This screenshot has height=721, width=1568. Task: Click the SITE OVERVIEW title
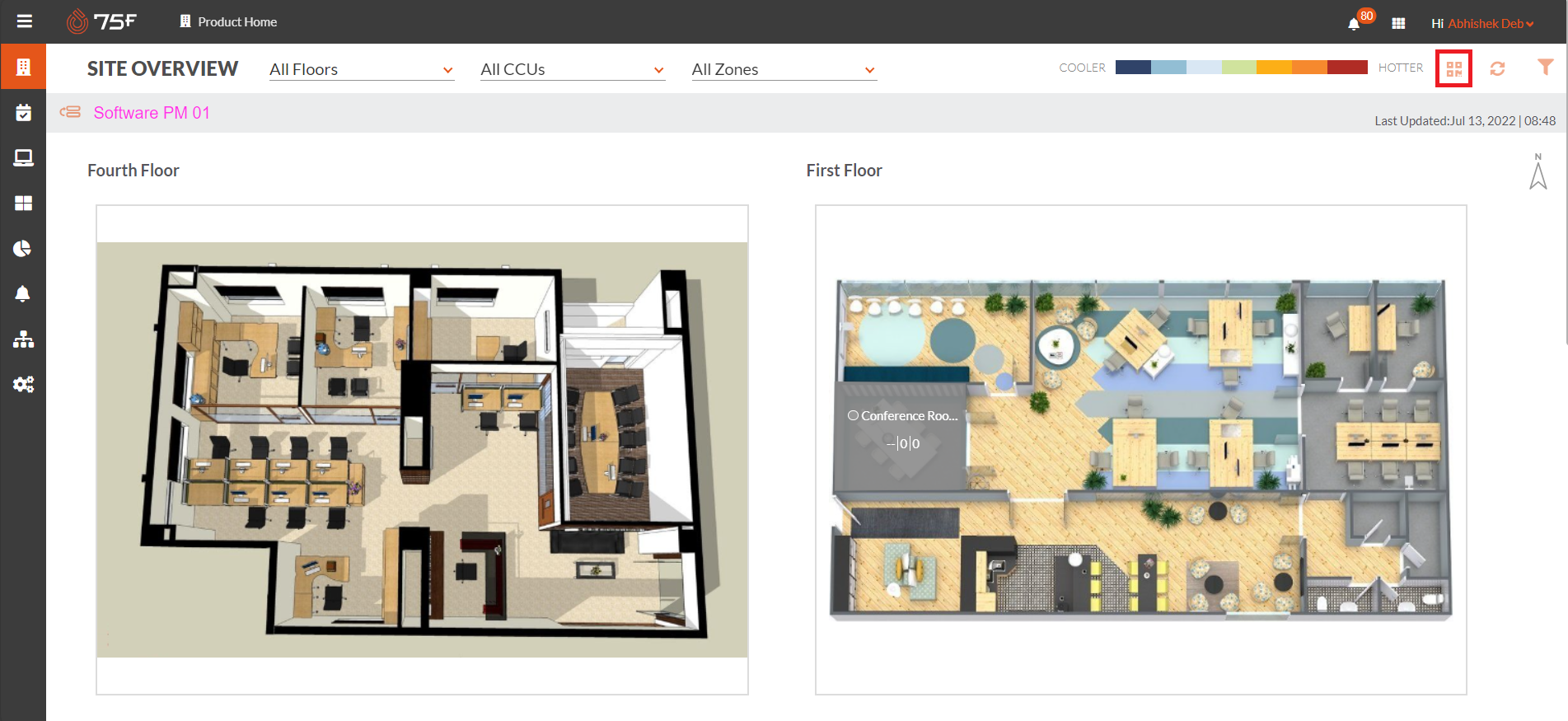(162, 69)
